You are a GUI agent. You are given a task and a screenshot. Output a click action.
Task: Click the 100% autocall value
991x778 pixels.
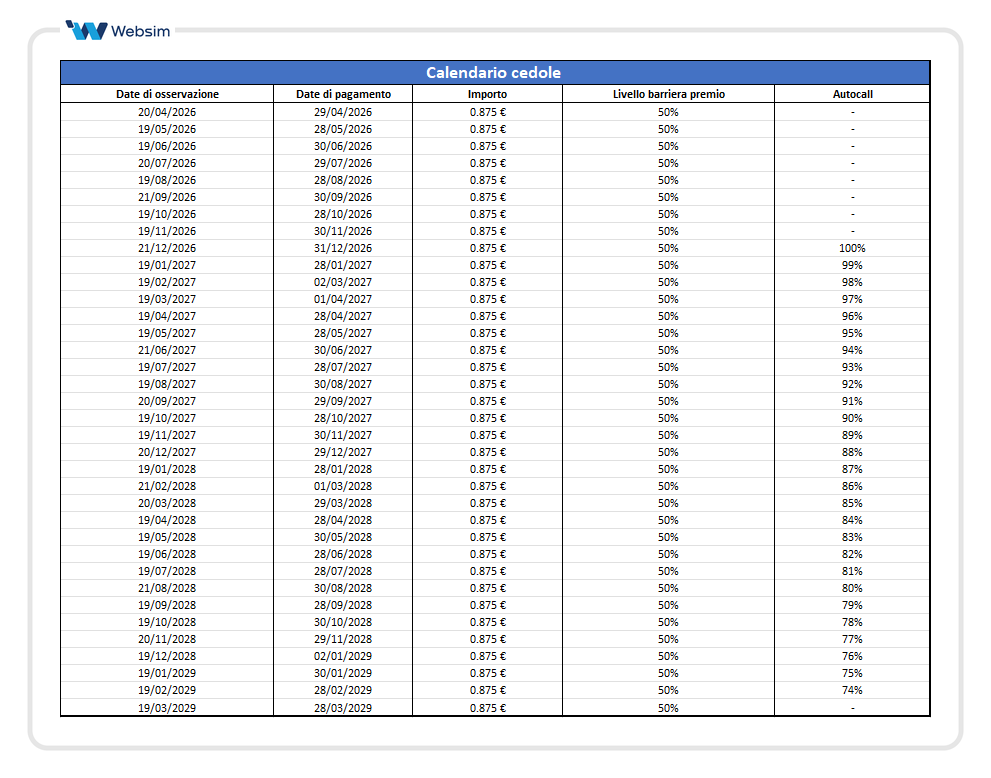click(852, 248)
